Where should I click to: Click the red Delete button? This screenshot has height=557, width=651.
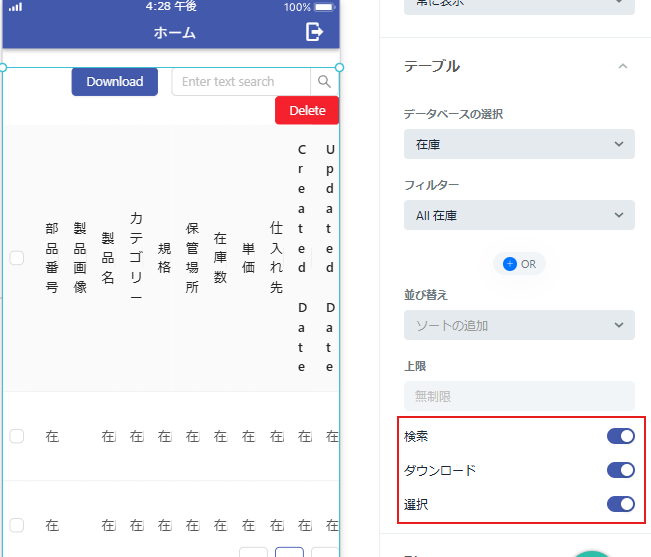[307, 110]
